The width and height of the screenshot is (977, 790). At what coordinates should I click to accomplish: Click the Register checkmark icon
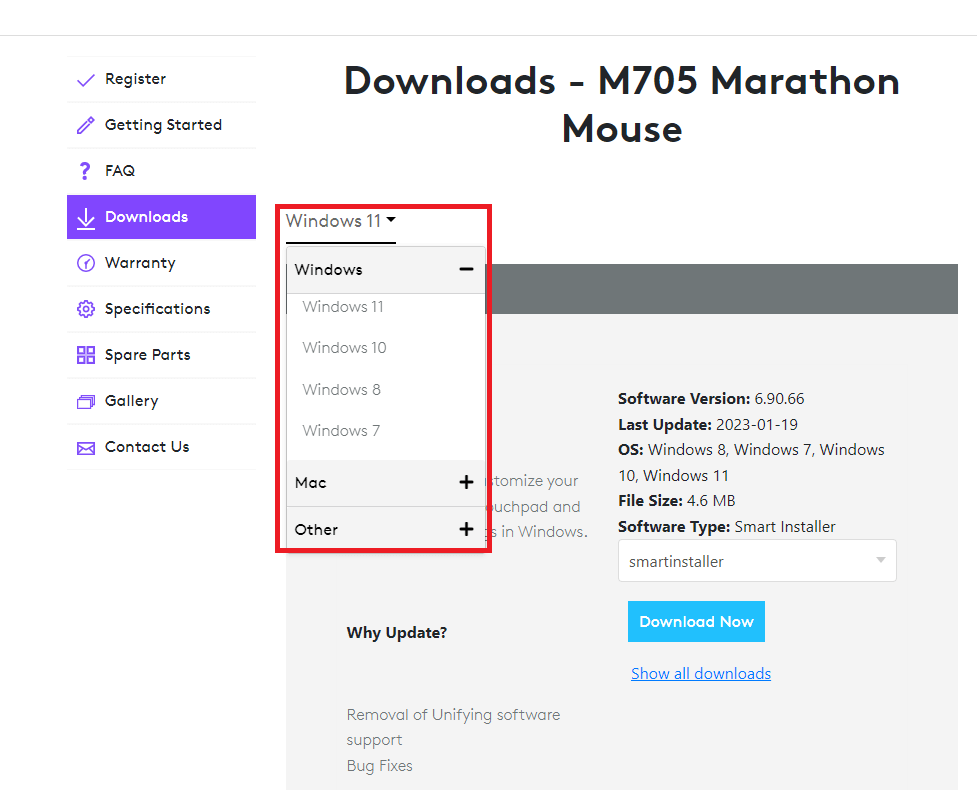86,80
